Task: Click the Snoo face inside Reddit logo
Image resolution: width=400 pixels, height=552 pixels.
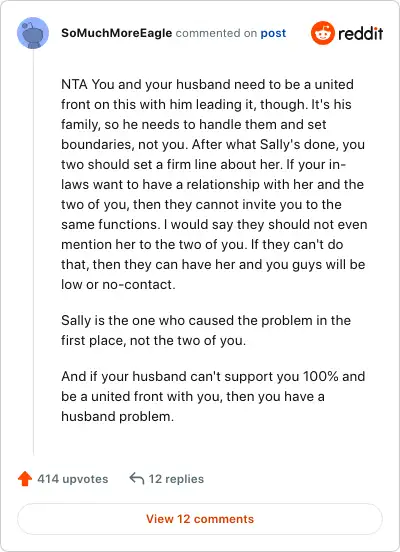Action: [x=323, y=34]
